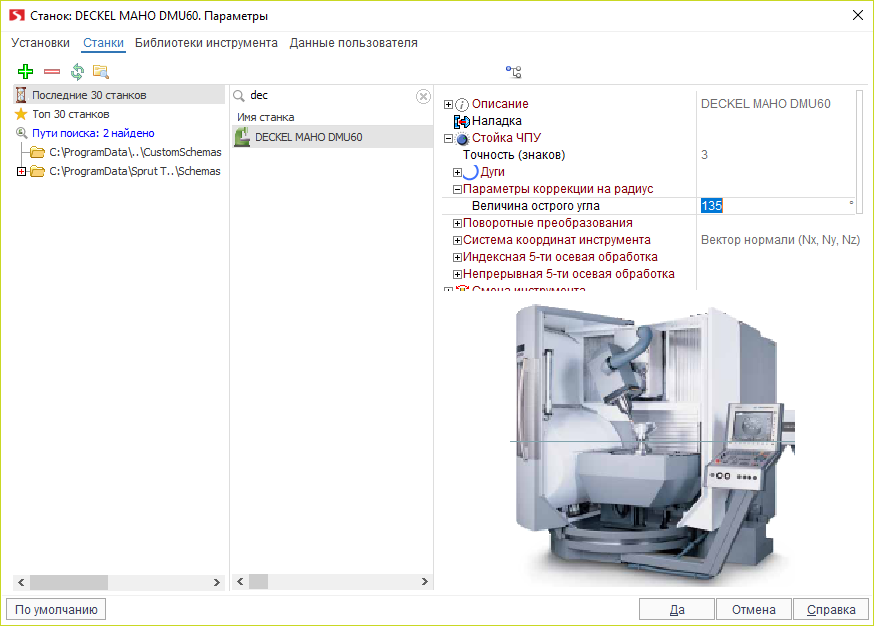
Task: Click the folder search paths icon
Action: click(x=100, y=72)
